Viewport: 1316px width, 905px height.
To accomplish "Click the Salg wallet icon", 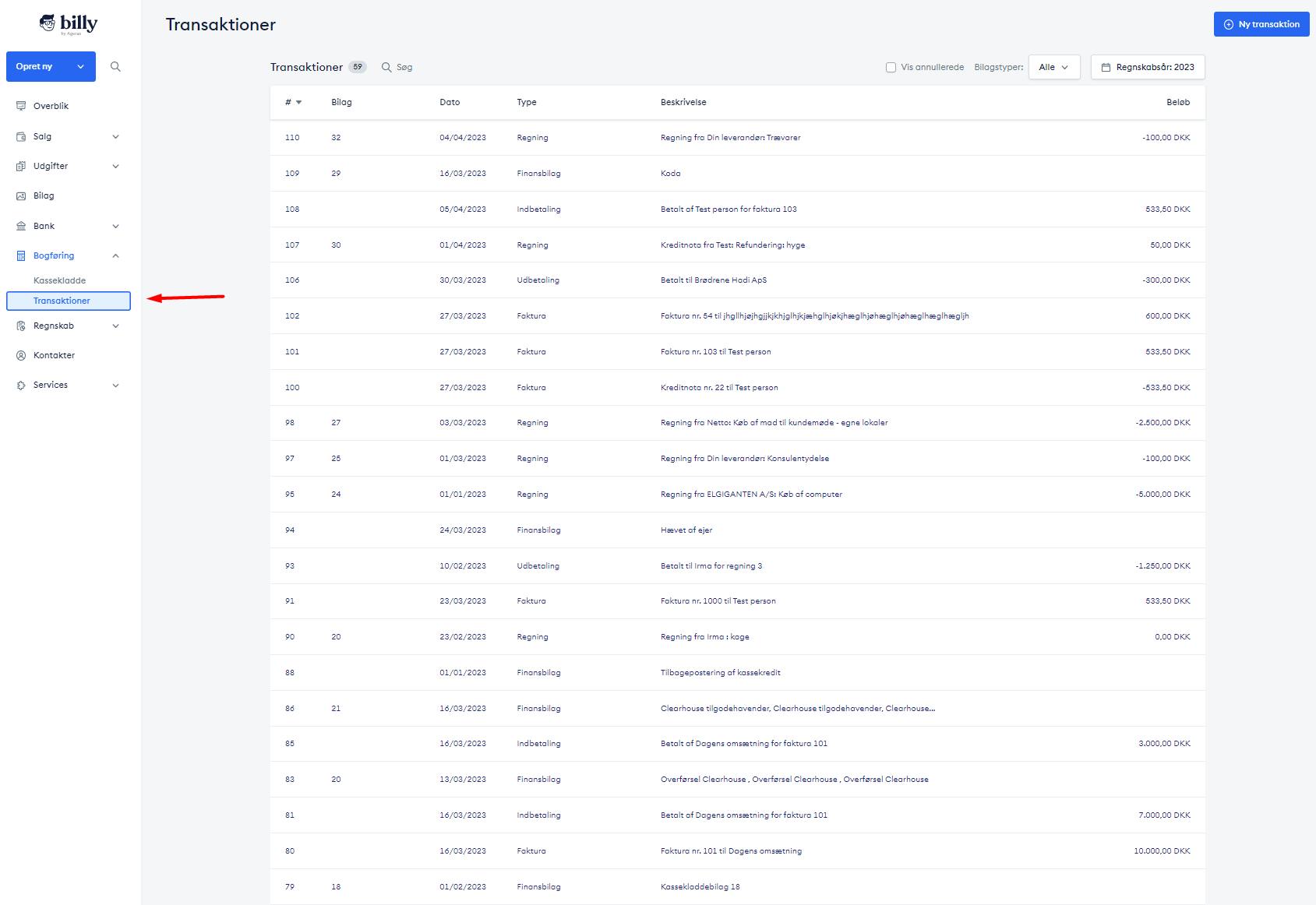I will (21, 136).
